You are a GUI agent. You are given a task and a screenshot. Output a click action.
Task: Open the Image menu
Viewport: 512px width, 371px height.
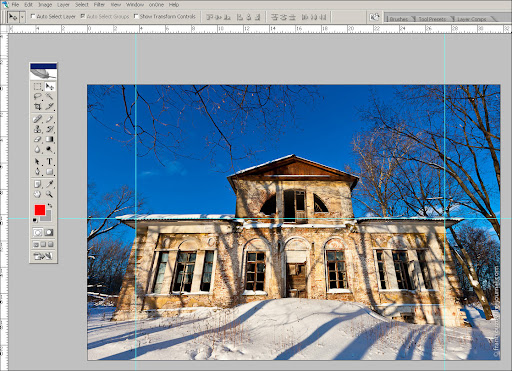pos(45,5)
